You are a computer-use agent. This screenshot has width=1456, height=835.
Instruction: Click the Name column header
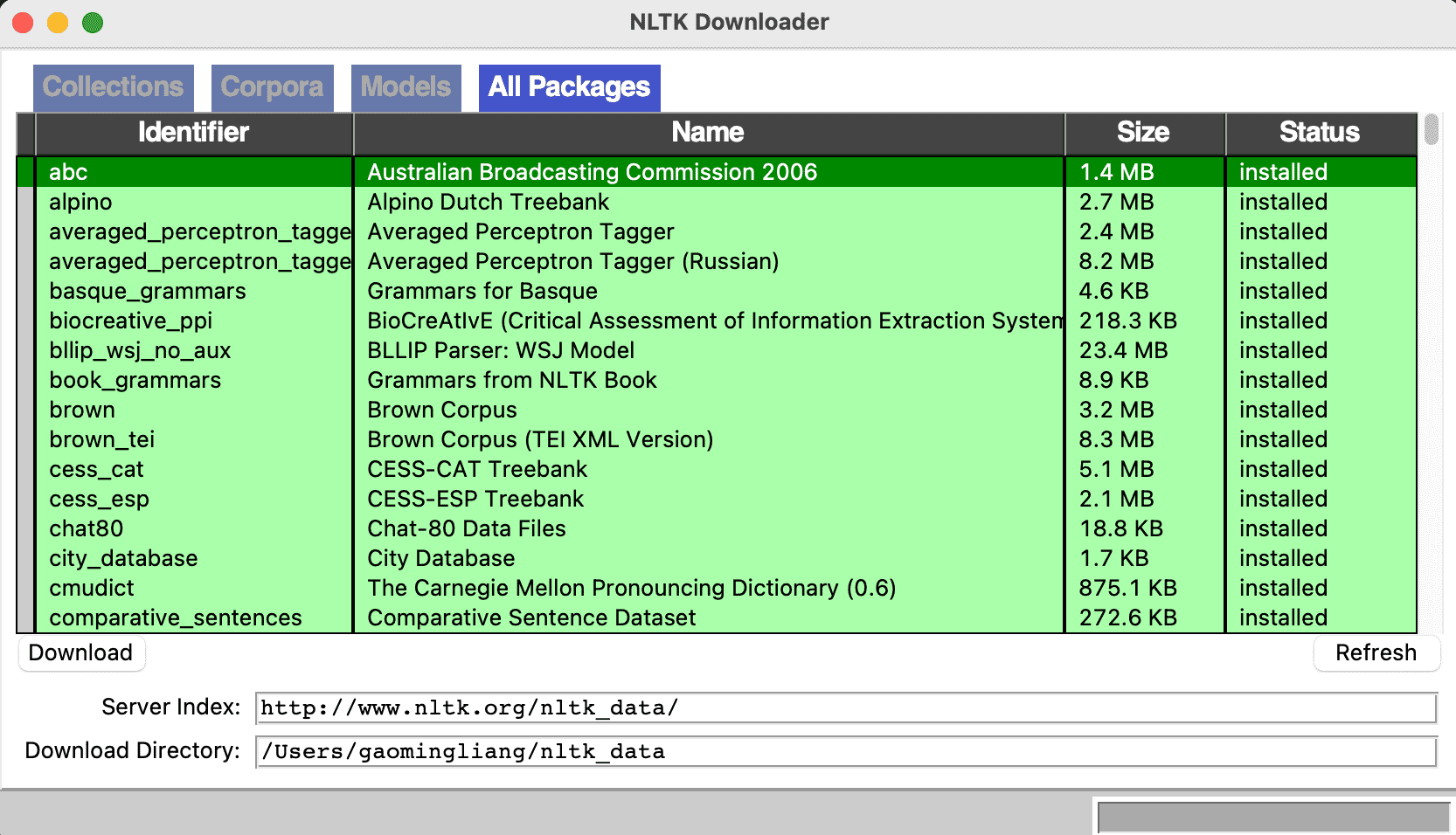(708, 133)
